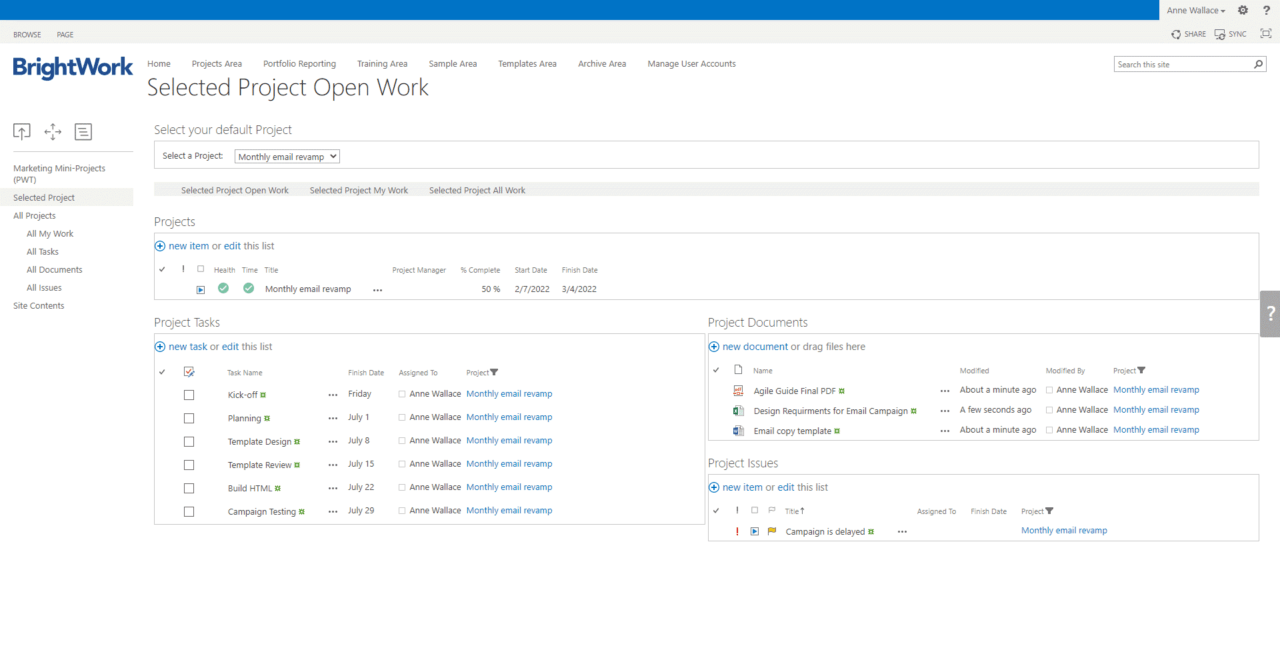Open the Anne Wallace account dropdown
The height and width of the screenshot is (646, 1280).
click(x=1196, y=10)
